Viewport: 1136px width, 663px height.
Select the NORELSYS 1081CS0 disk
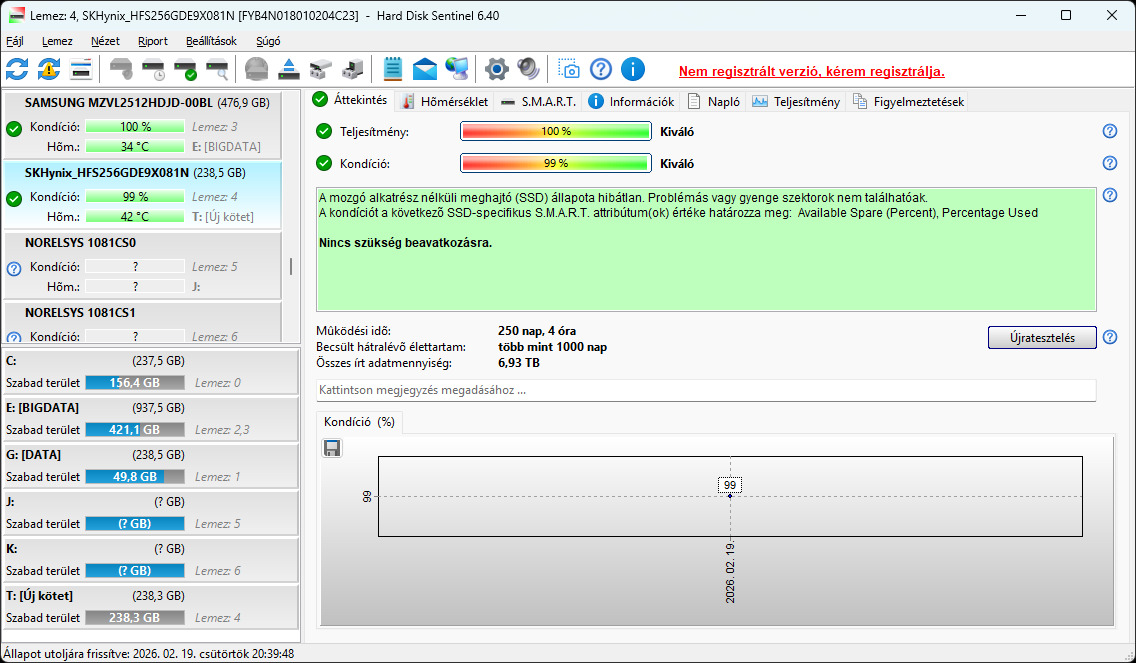(143, 265)
